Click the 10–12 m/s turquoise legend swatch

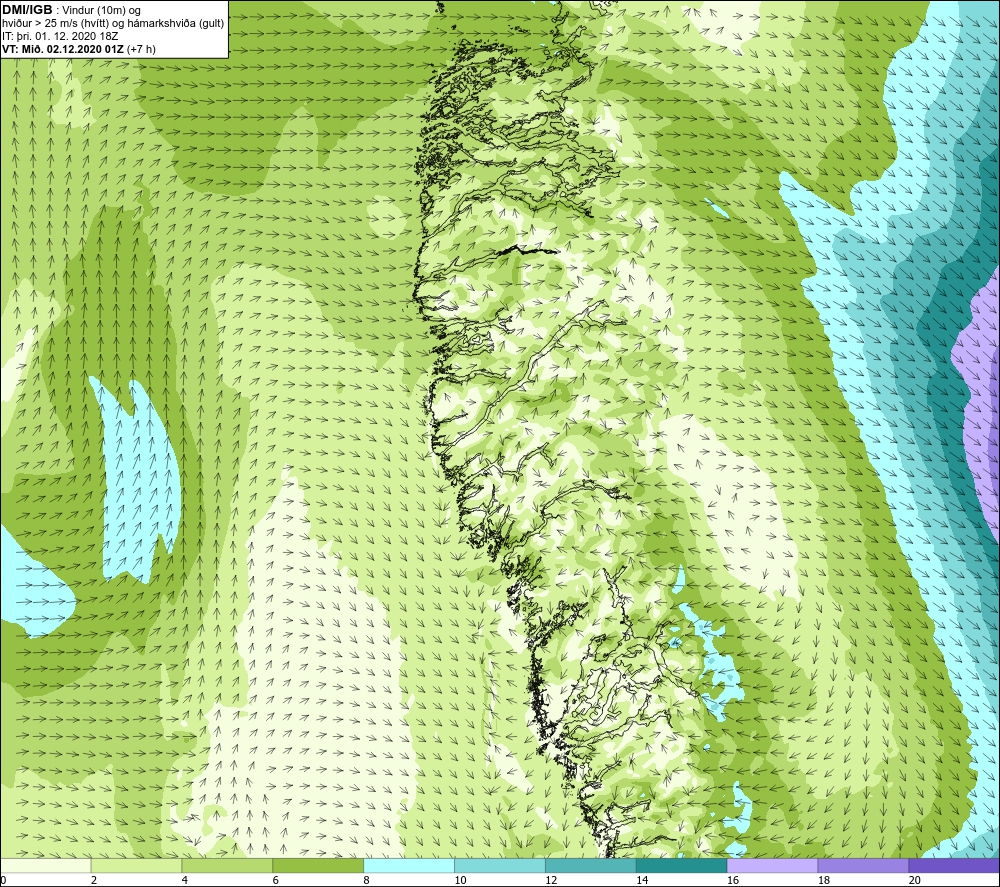click(x=500, y=865)
